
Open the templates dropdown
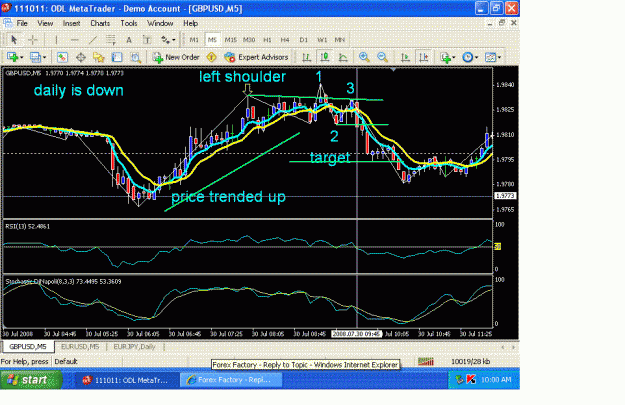(493, 57)
